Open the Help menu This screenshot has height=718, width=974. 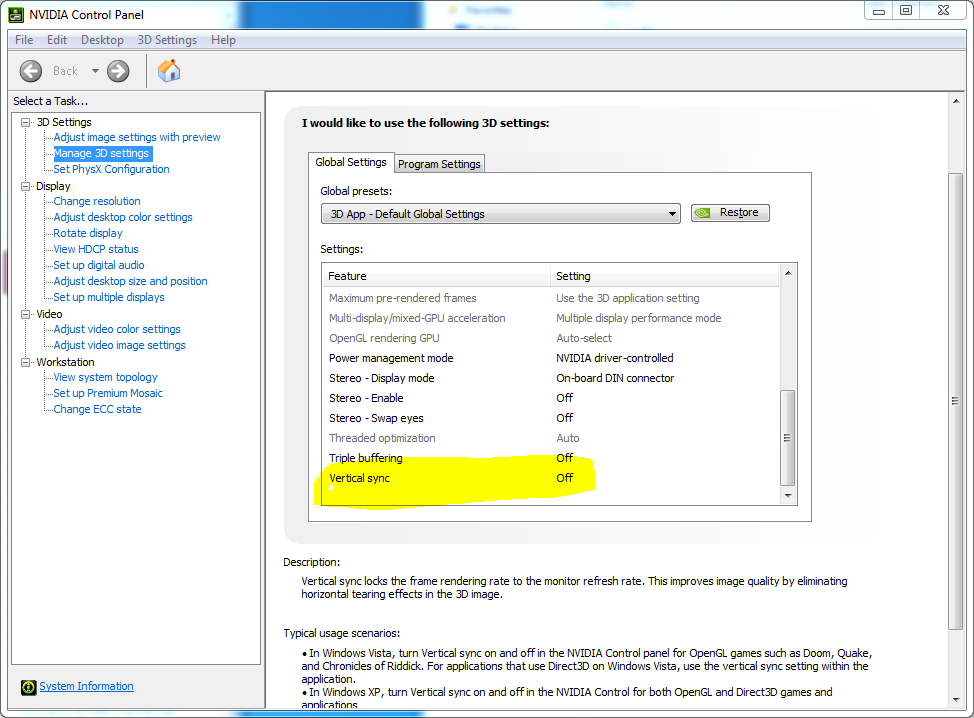(223, 40)
